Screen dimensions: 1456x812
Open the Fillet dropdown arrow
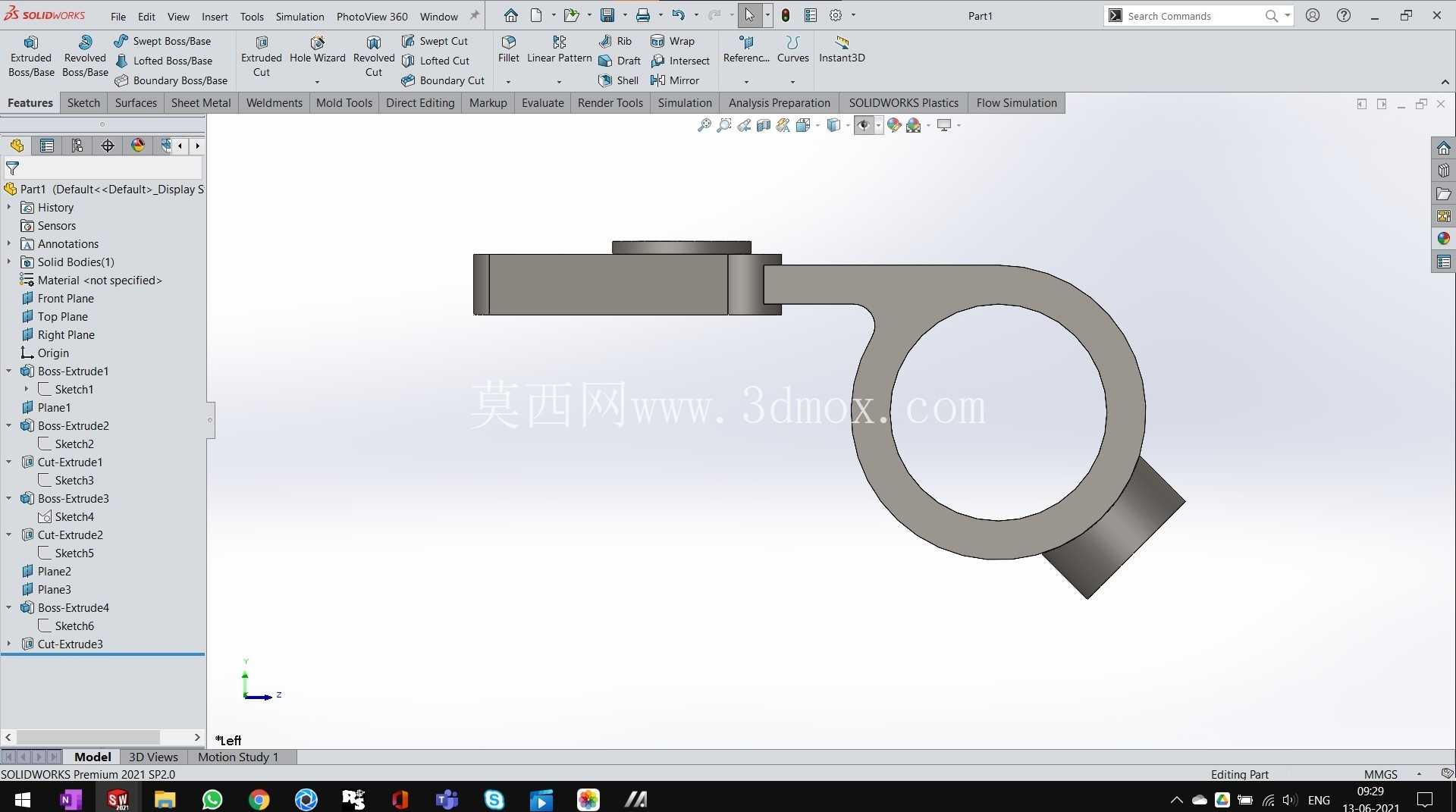[508, 81]
